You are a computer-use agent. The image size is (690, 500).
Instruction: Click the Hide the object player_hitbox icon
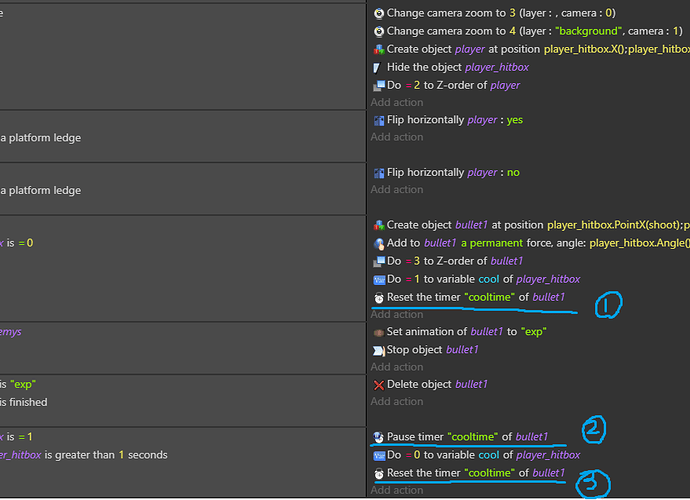(377, 68)
